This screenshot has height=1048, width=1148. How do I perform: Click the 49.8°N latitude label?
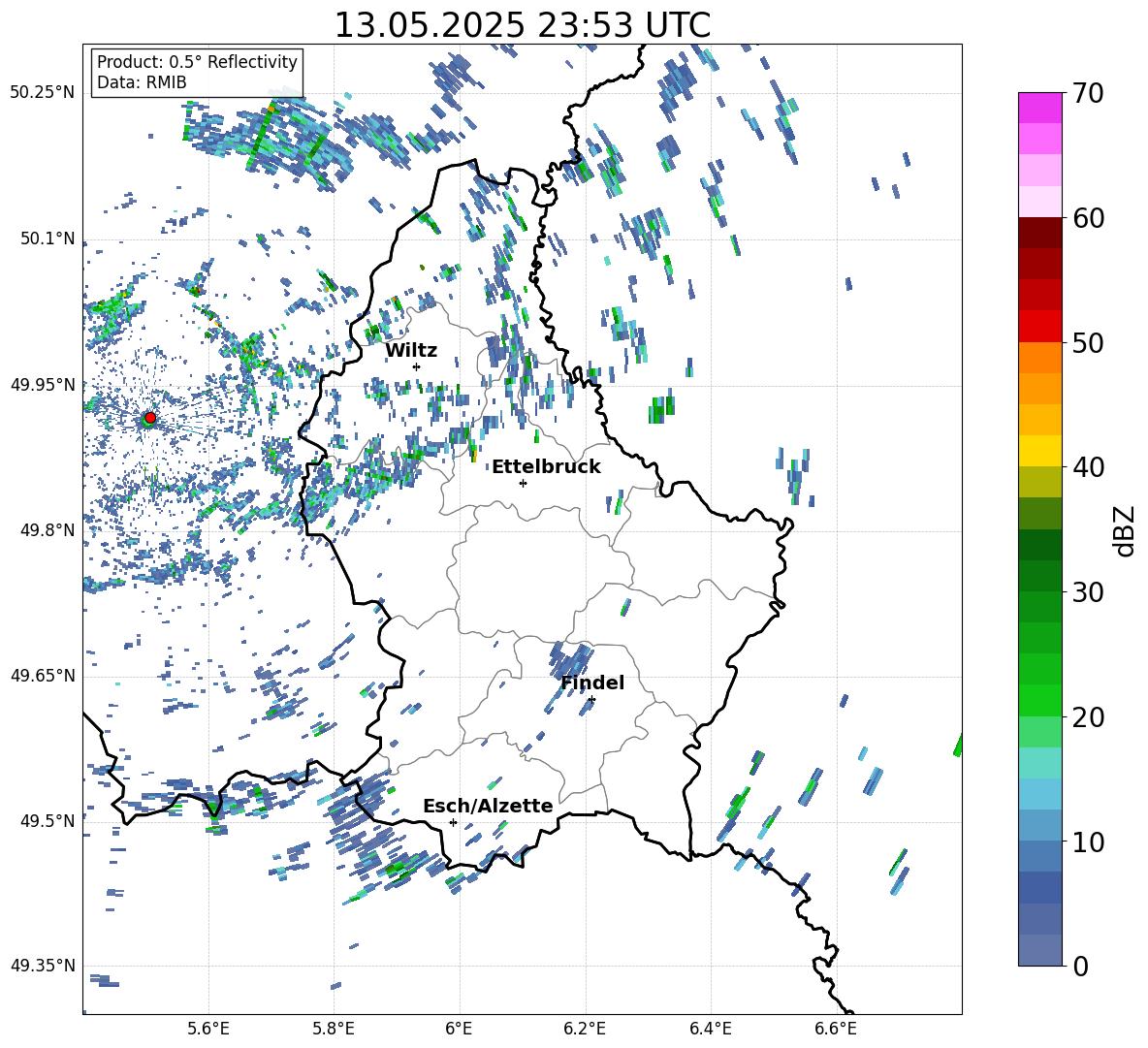click(48, 530)
